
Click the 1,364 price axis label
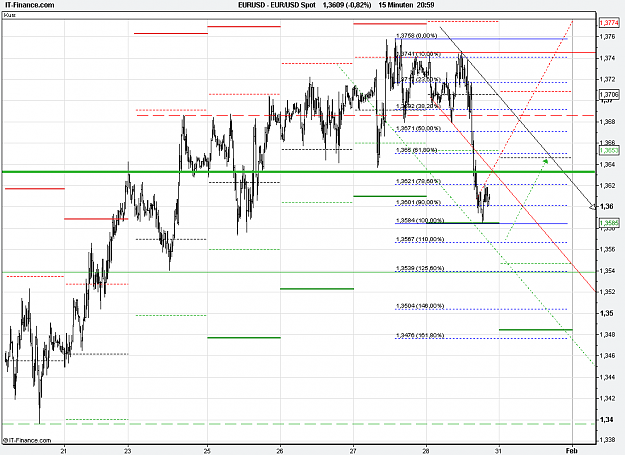[607, 164]
